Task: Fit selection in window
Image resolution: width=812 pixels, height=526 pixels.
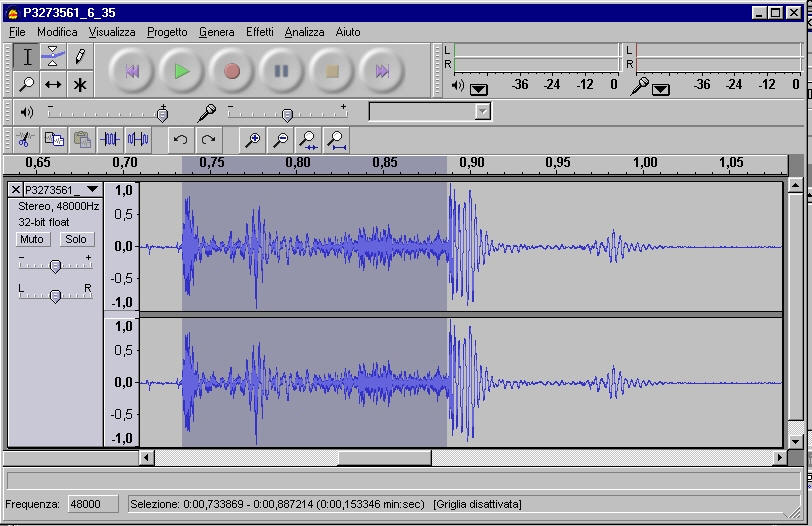Action: coord(309,139)
